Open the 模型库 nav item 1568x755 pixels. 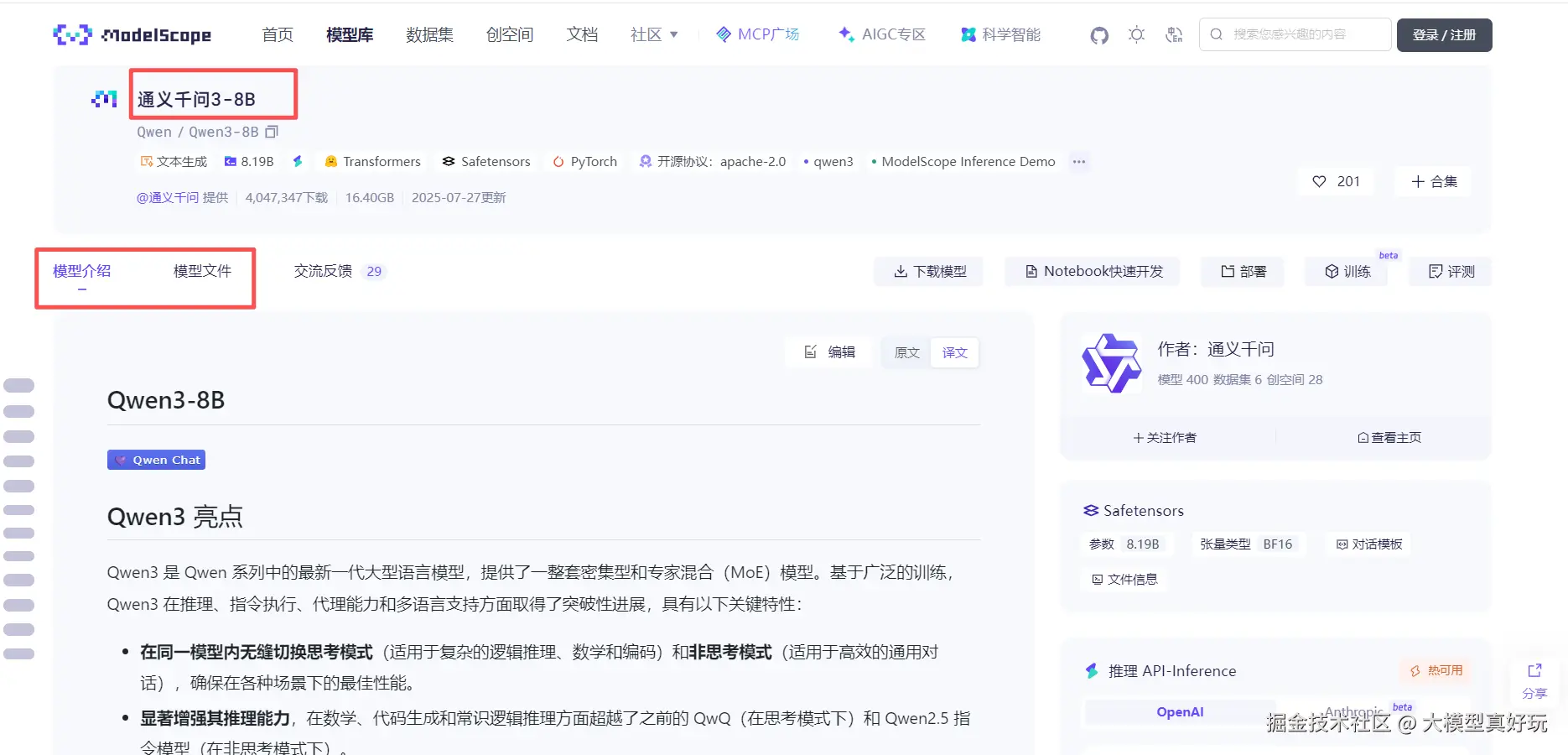pyautogui.click(x=350, y=34)
